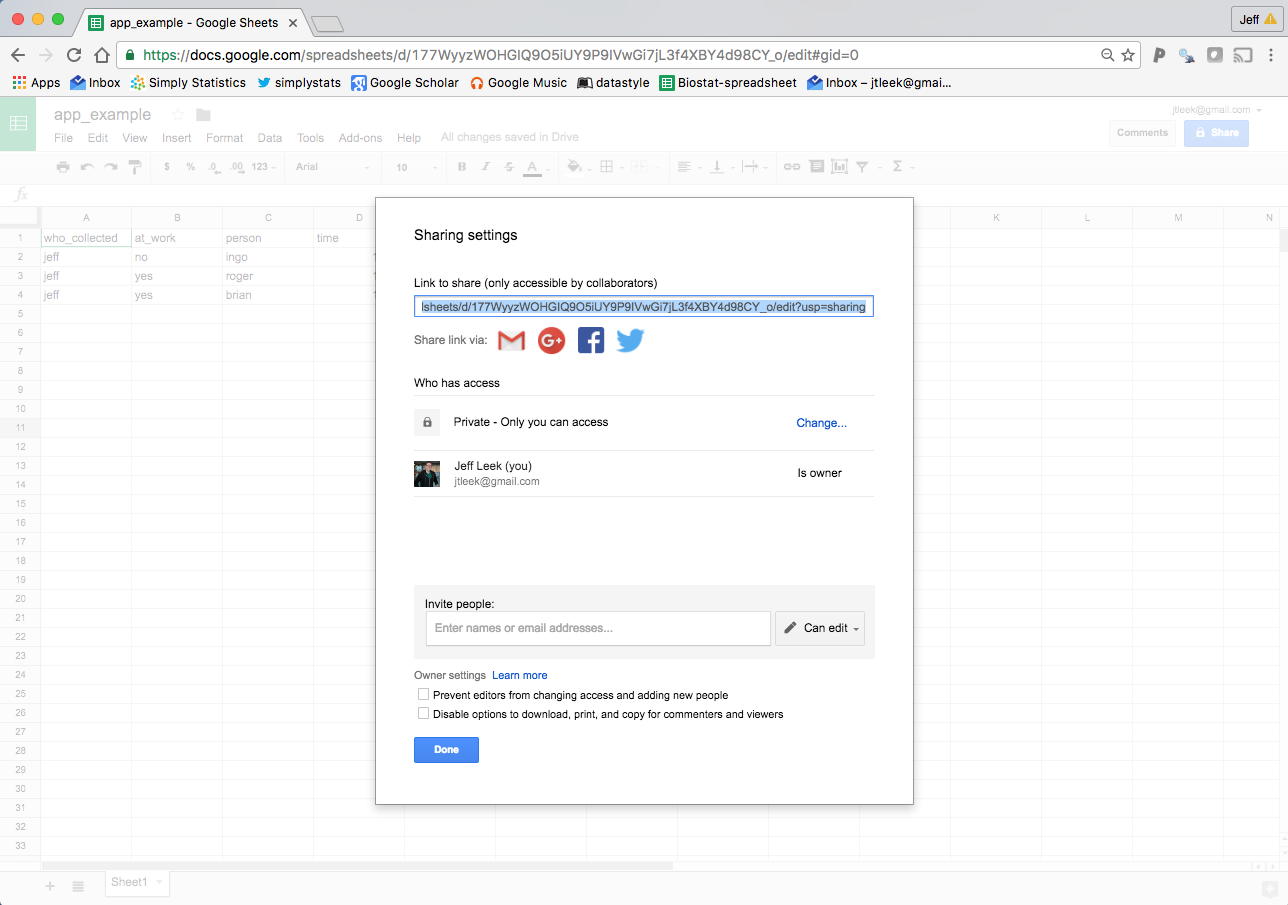Toggle italic with the I icon
The image size is (1288, 905).
click(486, 167)
